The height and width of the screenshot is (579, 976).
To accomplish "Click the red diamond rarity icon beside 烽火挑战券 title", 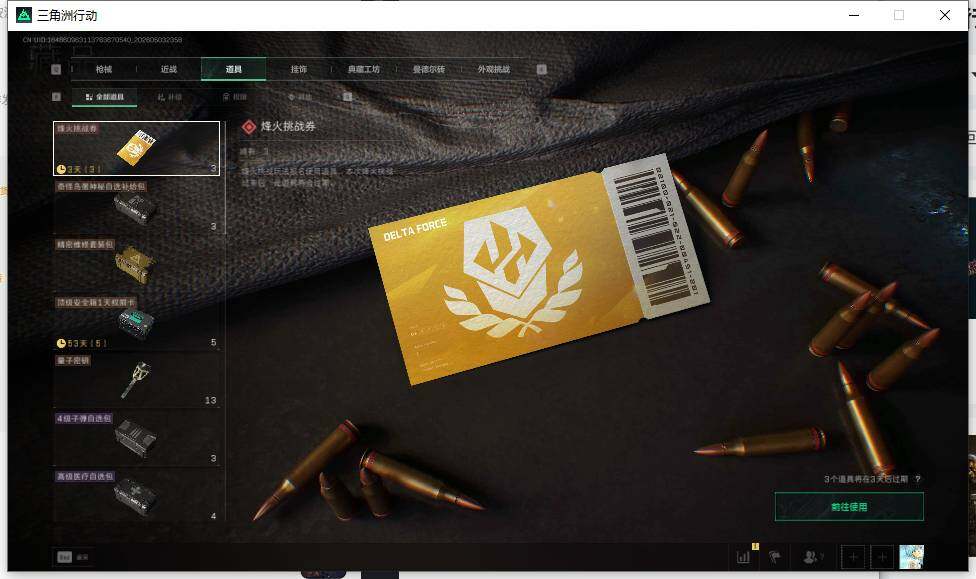I will 249,127.
